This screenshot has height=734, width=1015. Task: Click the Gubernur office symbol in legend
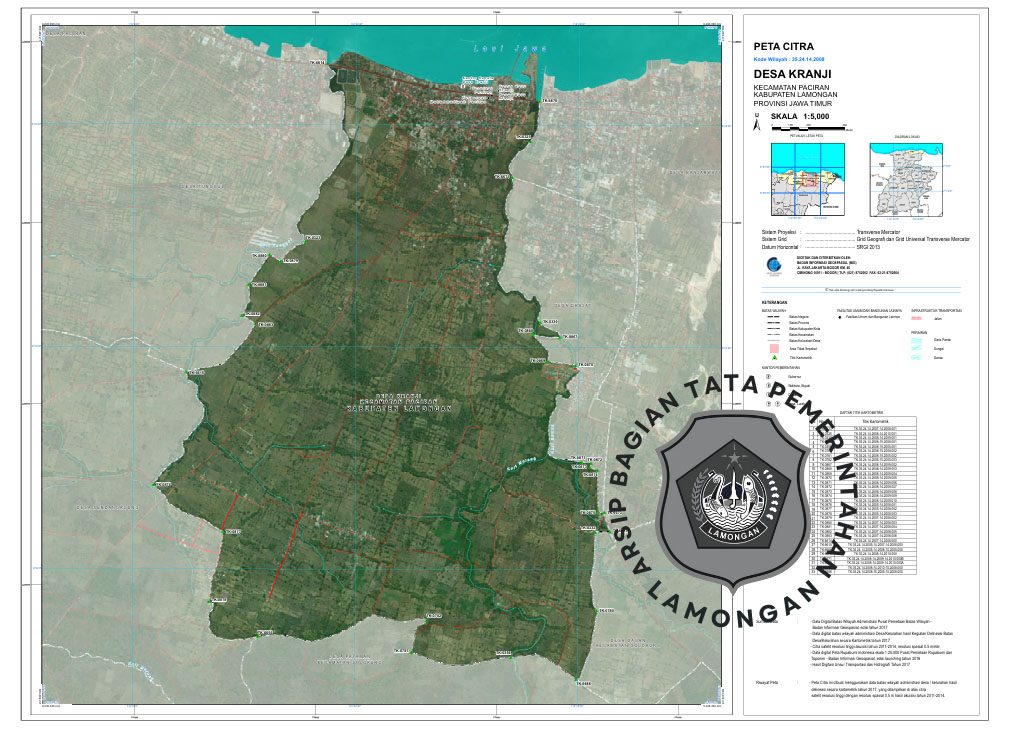(769, 377)
